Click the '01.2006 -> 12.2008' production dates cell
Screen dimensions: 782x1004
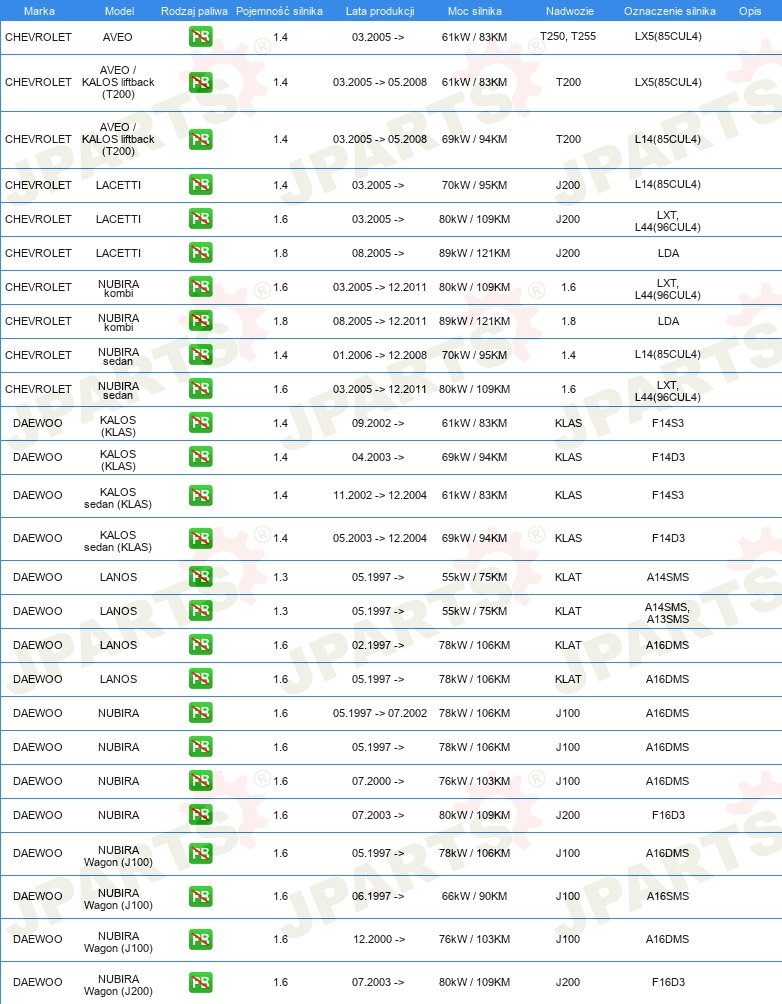pyautogui.click(x=380, y=355)
